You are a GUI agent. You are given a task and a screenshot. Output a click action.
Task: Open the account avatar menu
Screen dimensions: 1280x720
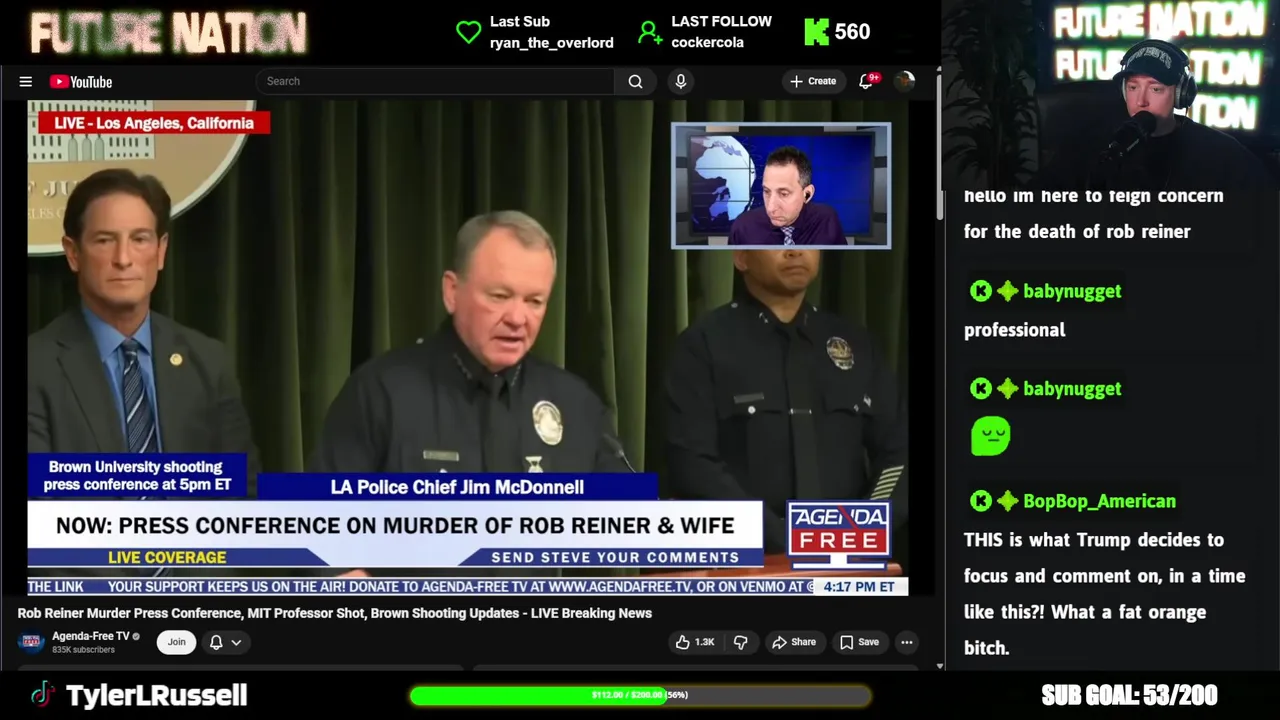pyautogui.click(x=905, y=81)
